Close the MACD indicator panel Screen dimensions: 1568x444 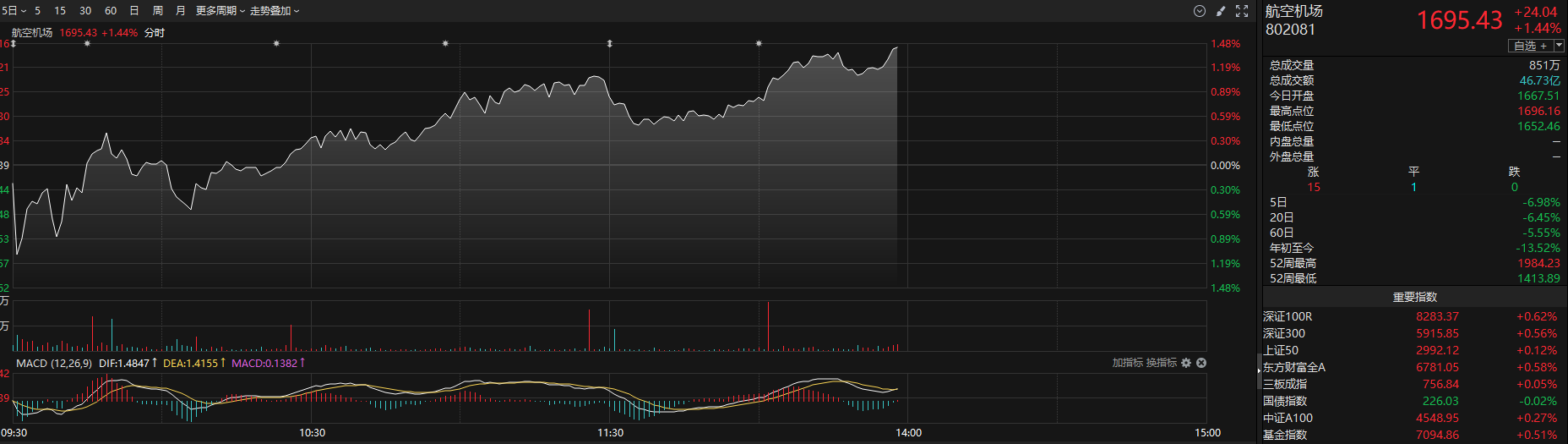click(1201, 363)
